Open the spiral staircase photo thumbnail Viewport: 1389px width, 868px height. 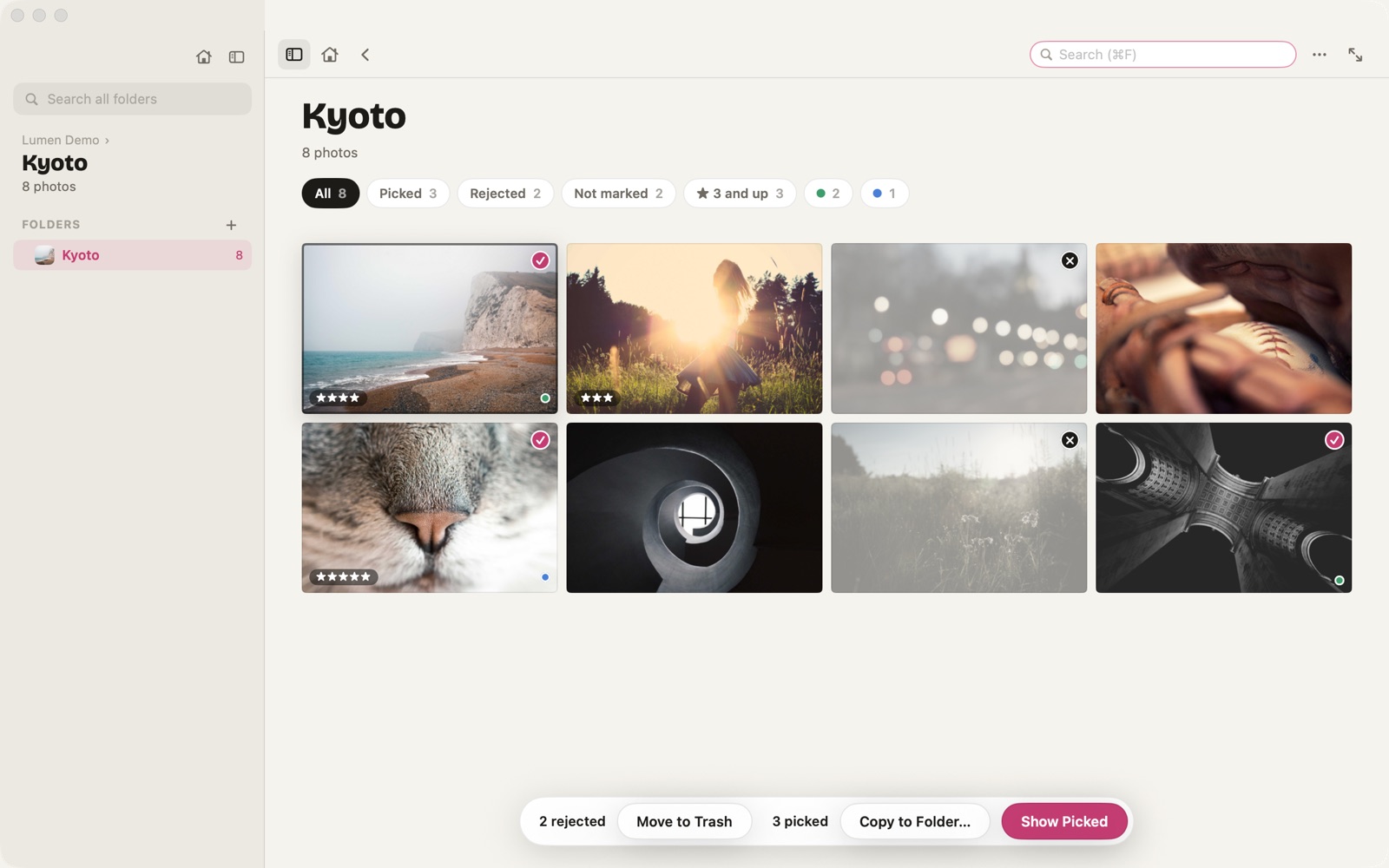(x=694, y=508)
